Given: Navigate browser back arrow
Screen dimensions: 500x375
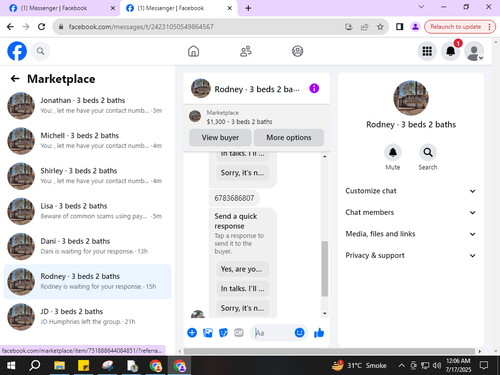Looking at the screenshot, I should click(x=10, y=27).
